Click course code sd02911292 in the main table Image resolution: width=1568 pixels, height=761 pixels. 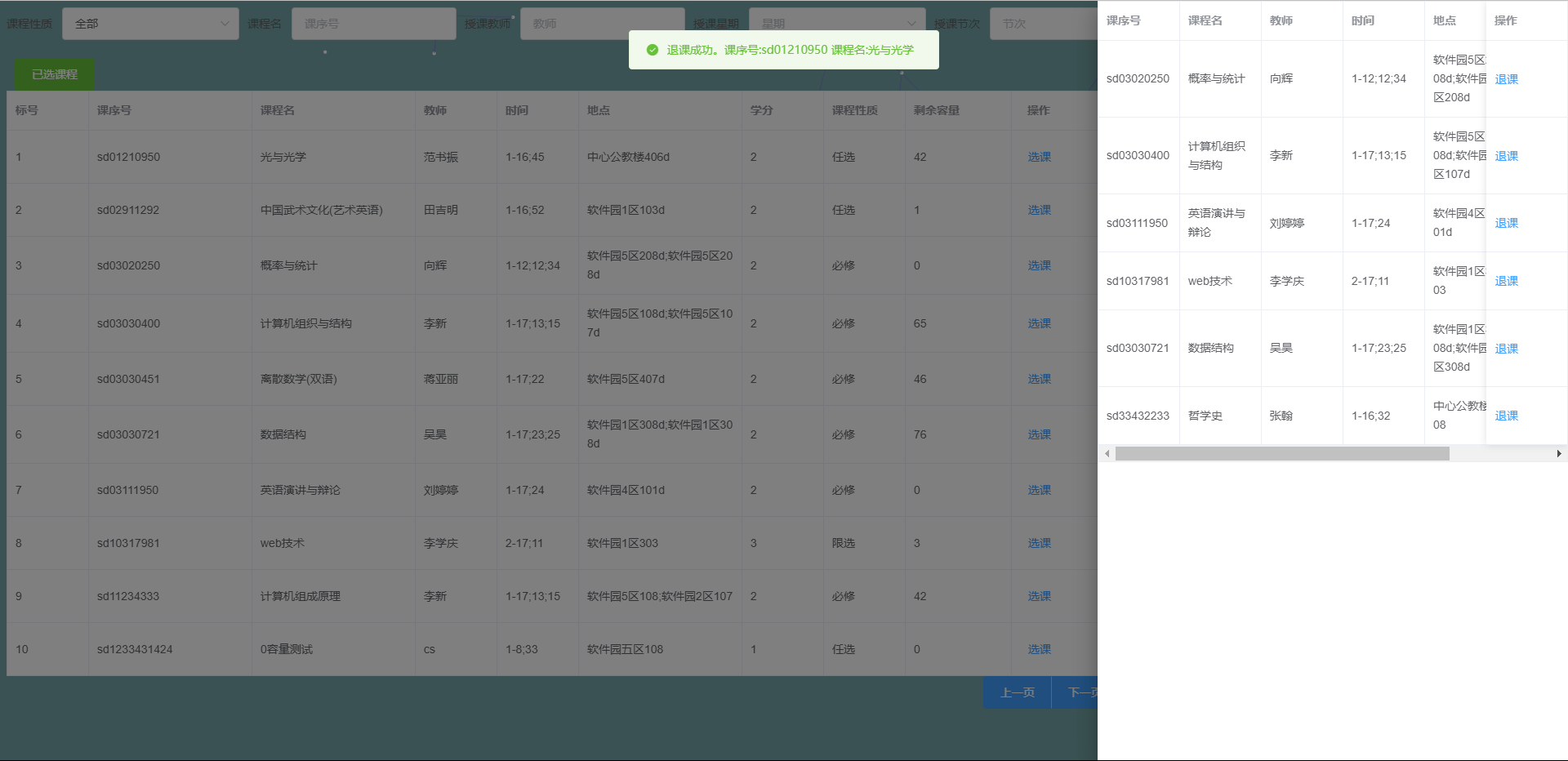pyautogui.click(x=128, y=210)
